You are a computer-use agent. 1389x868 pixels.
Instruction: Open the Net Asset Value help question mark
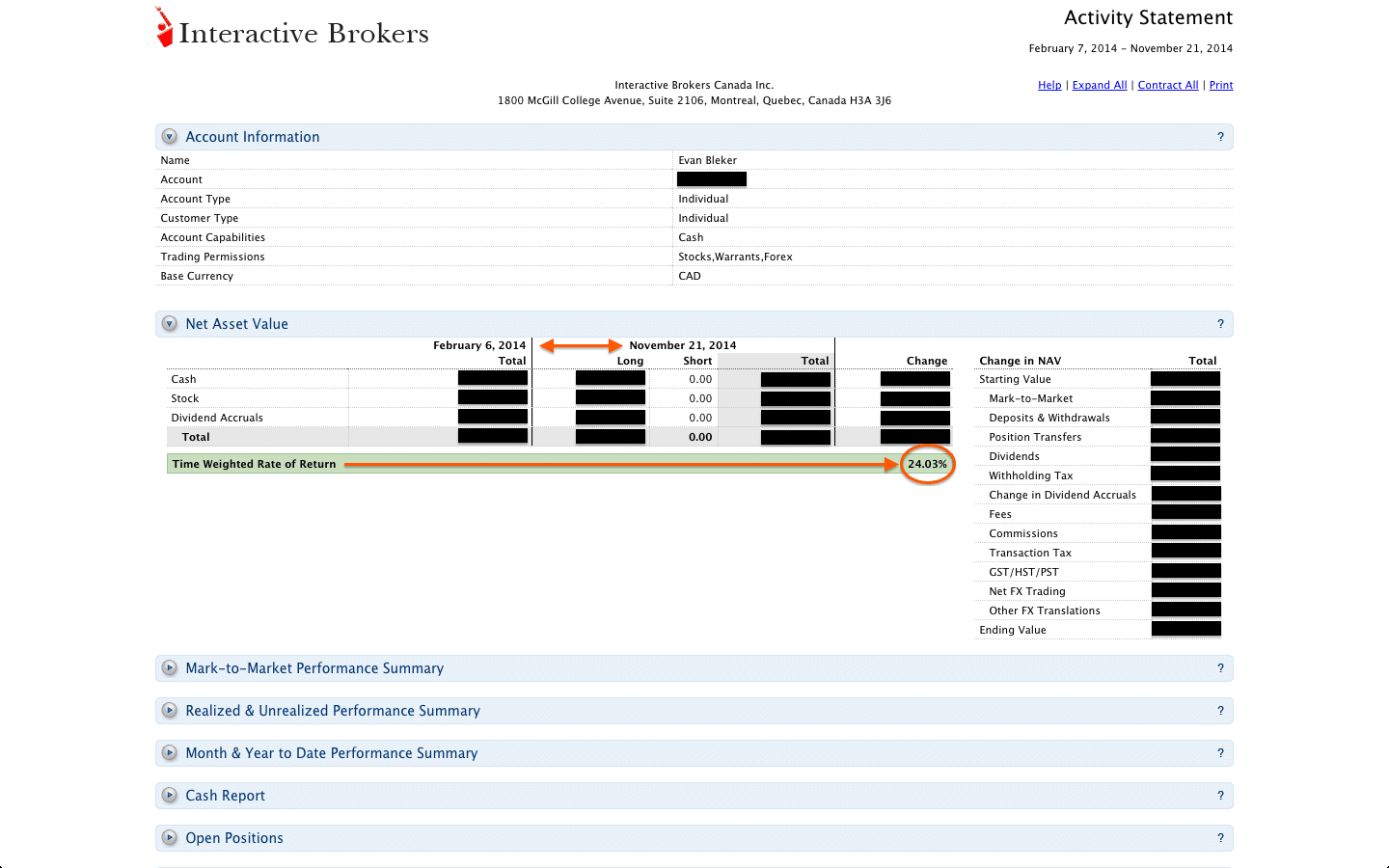(x=1220, y=324)
